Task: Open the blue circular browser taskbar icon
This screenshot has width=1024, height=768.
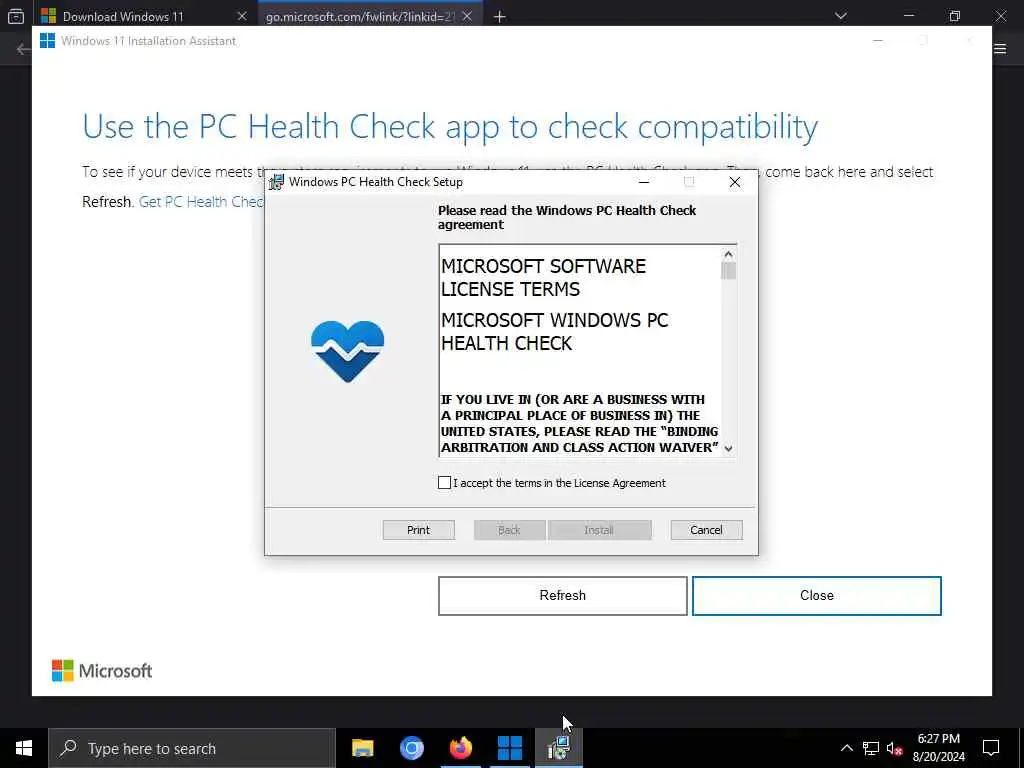Action: [411, 748]
